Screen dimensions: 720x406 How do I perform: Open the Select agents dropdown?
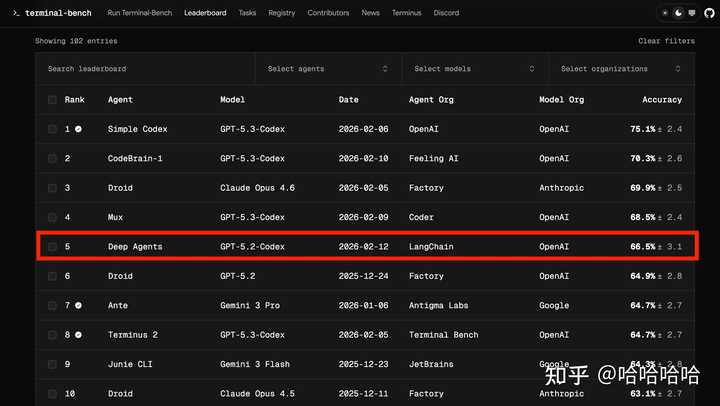click(328, 68)
